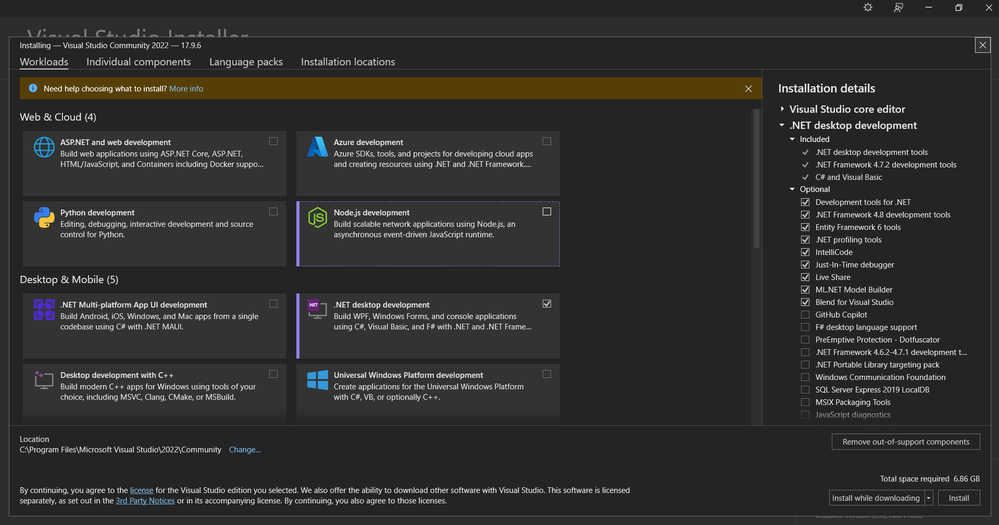This screenshot has width=999, height=525.
Task: Click the Universal Windows Platform logo icon
Action: click(x=317, y=380)
